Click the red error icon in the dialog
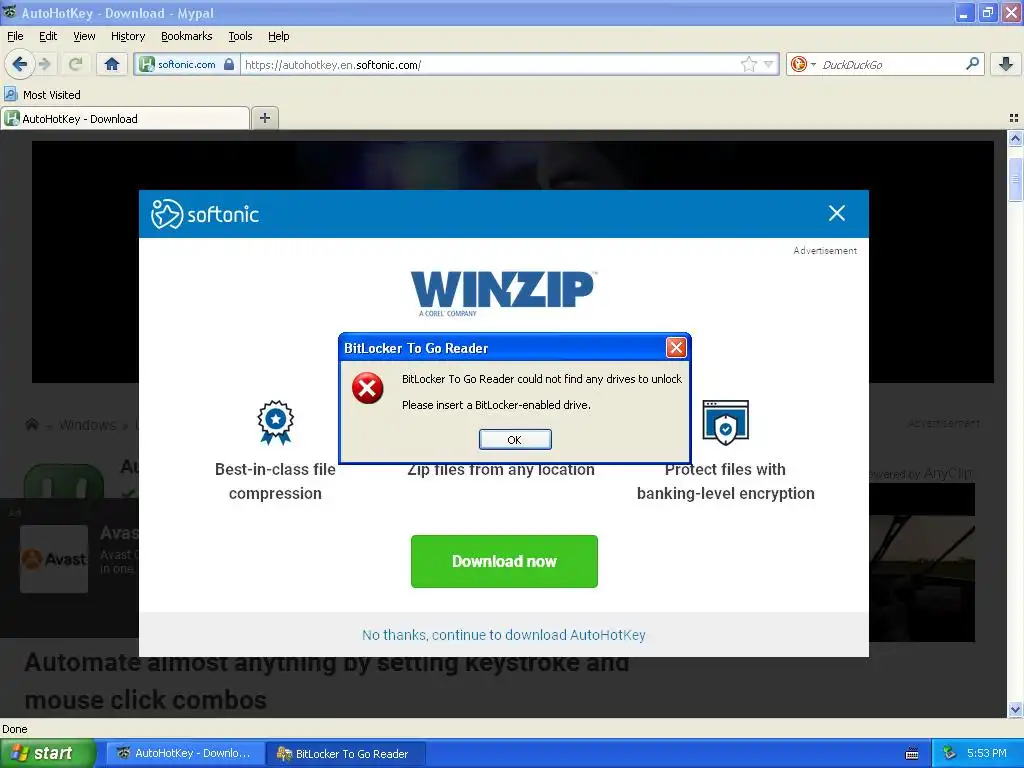Viewport: 1024px width, 768px height. (x=368, y=389)
